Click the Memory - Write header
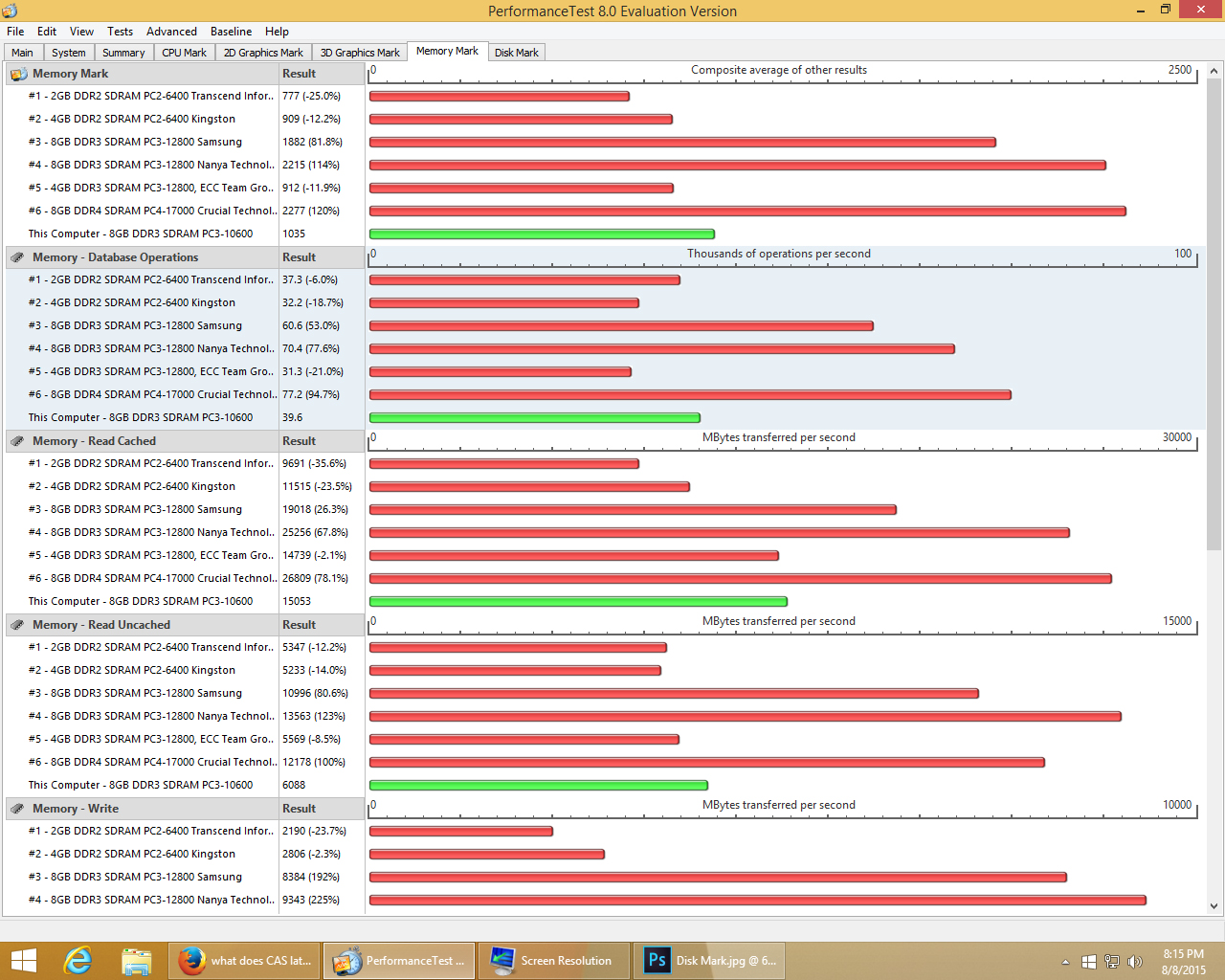The height and width of the screenshot is (980, 1225). point(142,809)
